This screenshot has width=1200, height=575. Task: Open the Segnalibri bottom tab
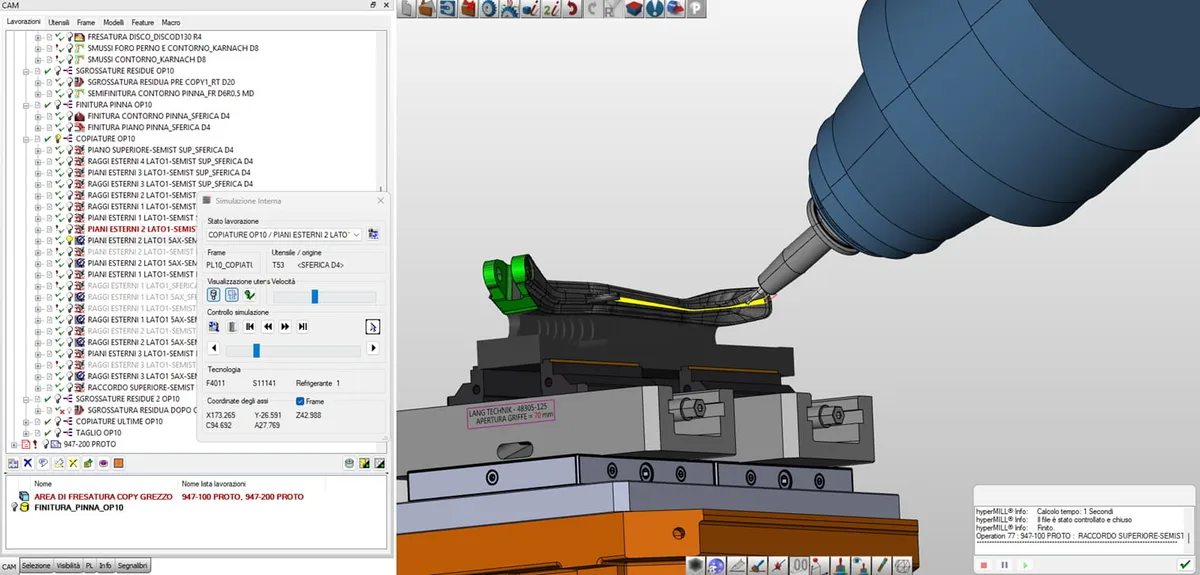(133, 566)
